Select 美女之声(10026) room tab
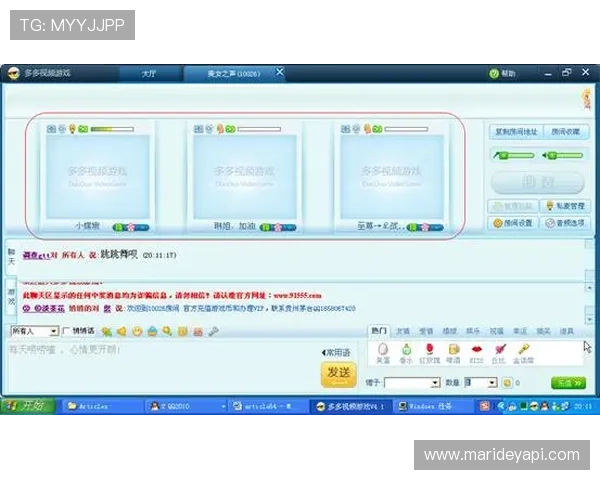The image size is (600, 480). pos(234,73)
